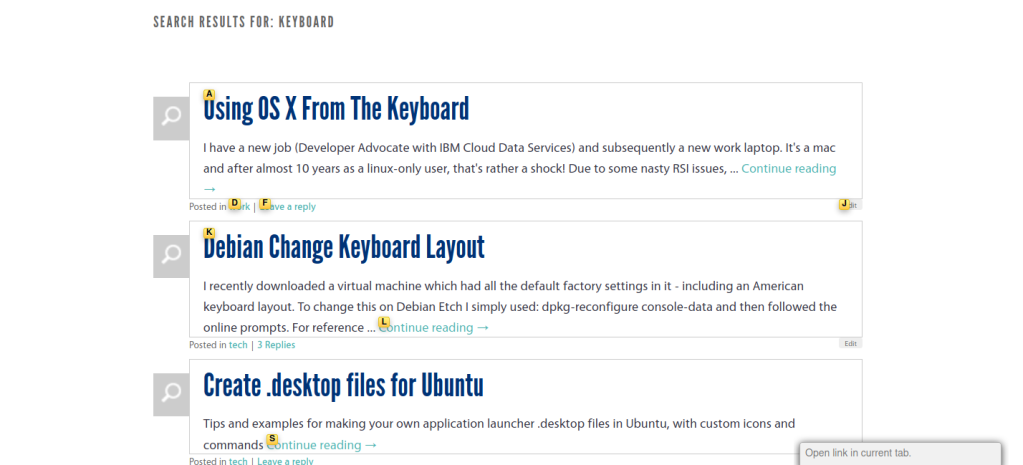This screenshot has width=1023, height=465.
Task: Click the magnifier icon beside Create .desktop files post
Action: click(171, 395)
